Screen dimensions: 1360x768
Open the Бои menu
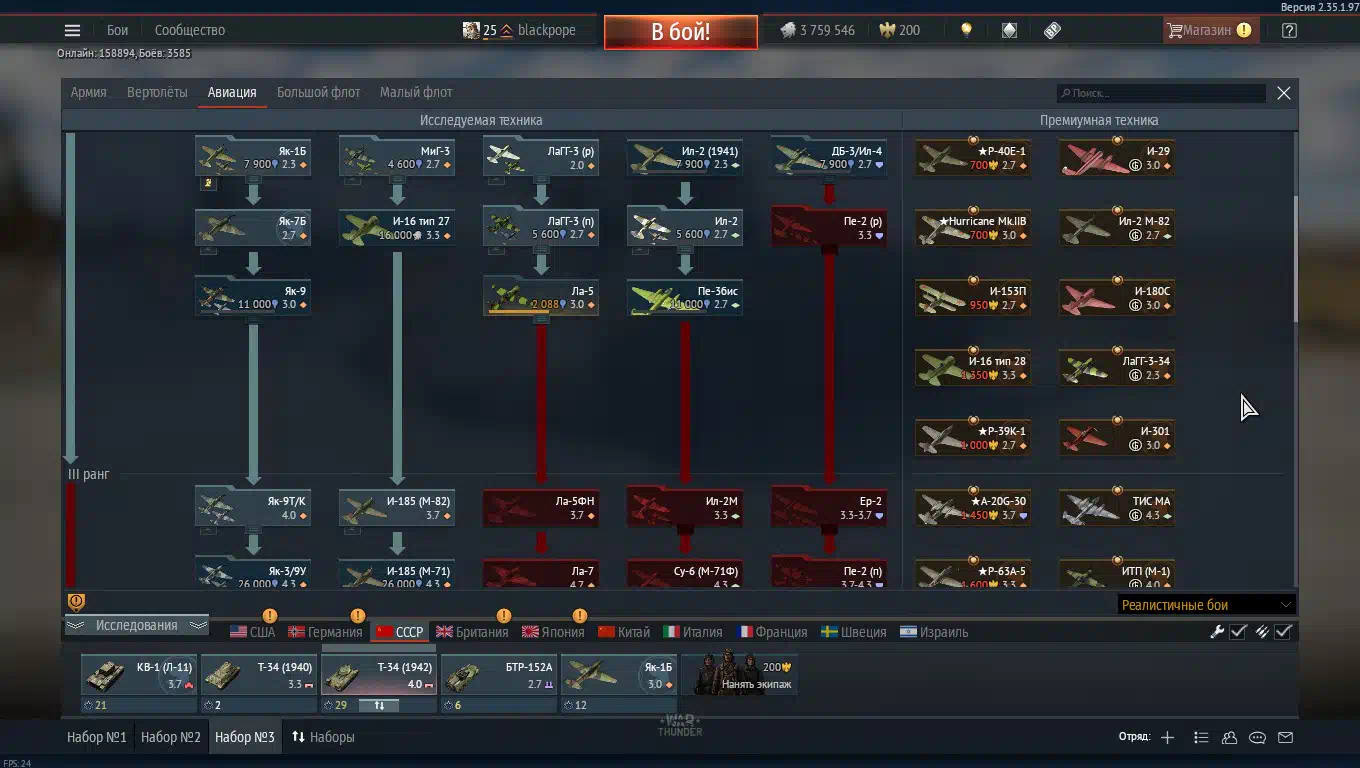point(118,30)
